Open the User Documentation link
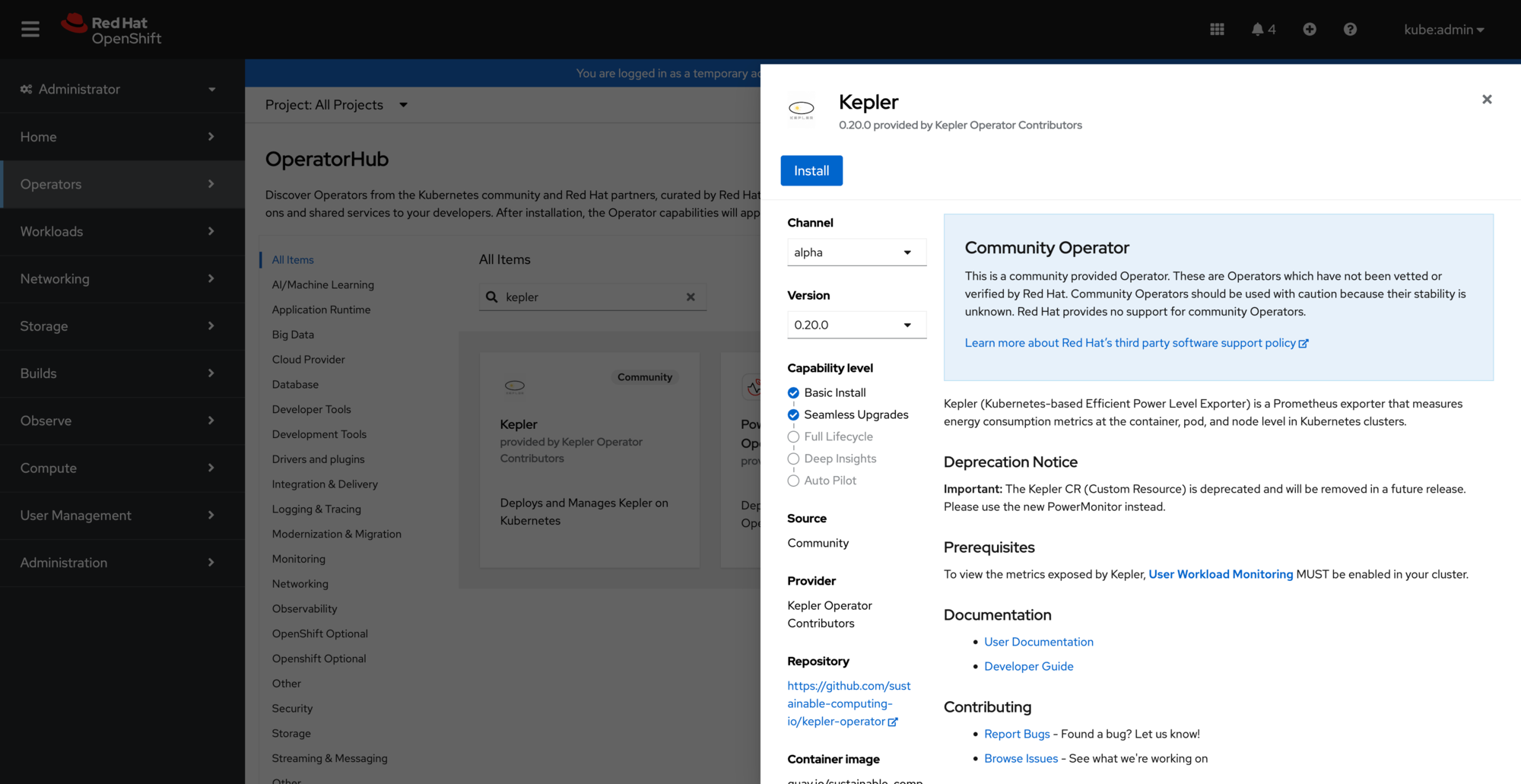This screenshot has height=784, width=1521. click(x=1038, y=641)
